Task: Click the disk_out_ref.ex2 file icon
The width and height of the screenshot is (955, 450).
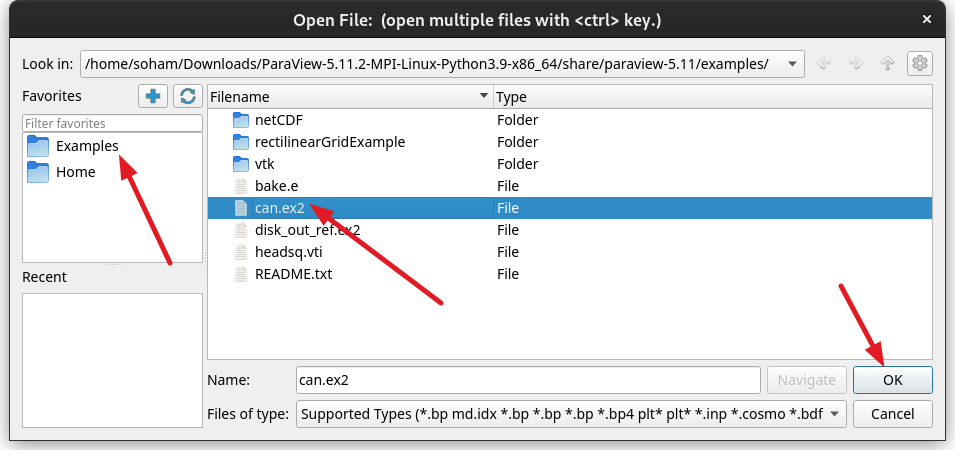Action: 241,230
